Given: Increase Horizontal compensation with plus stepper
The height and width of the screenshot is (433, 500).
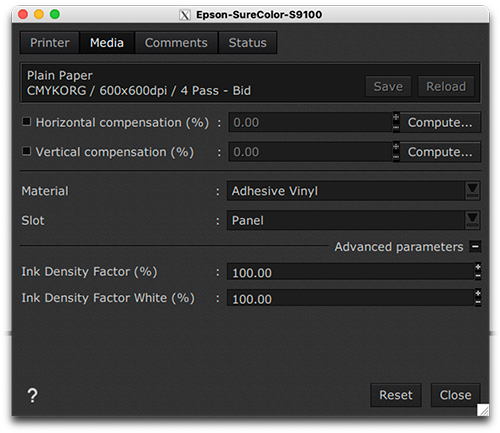Looking at the screenshot, I should coord(396,117).
